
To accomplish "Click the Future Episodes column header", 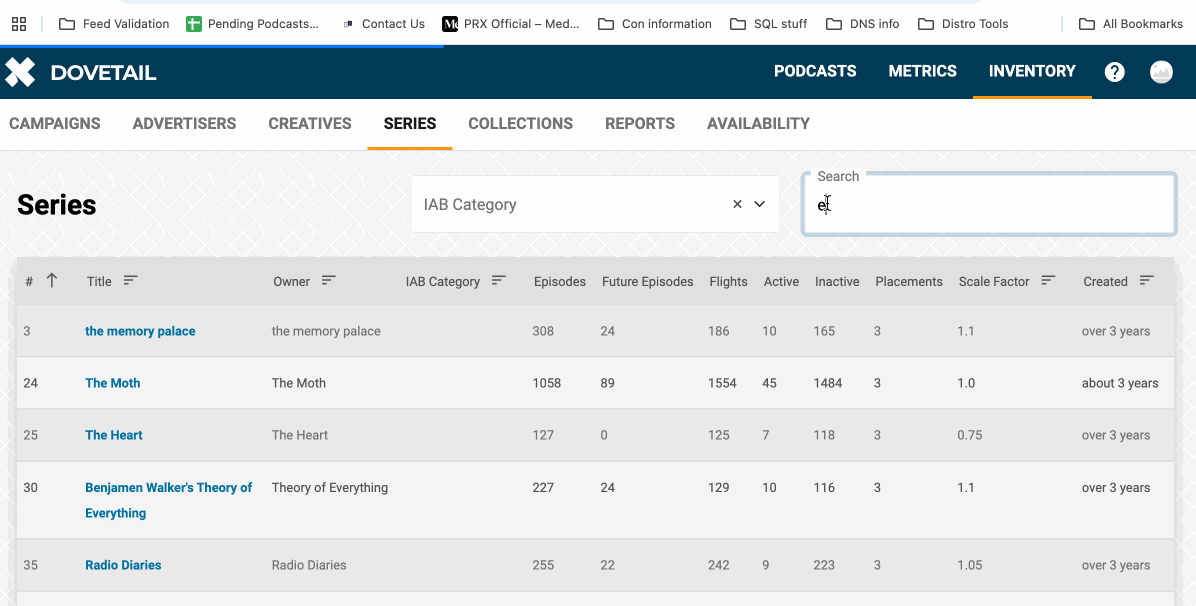I will click(647, 282).
